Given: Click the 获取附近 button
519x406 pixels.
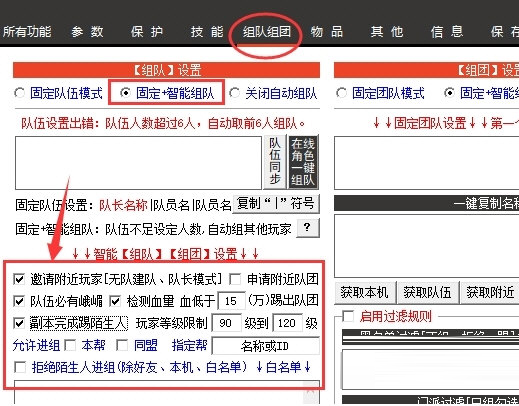Looking at the screenshot, I should [490, 293].
